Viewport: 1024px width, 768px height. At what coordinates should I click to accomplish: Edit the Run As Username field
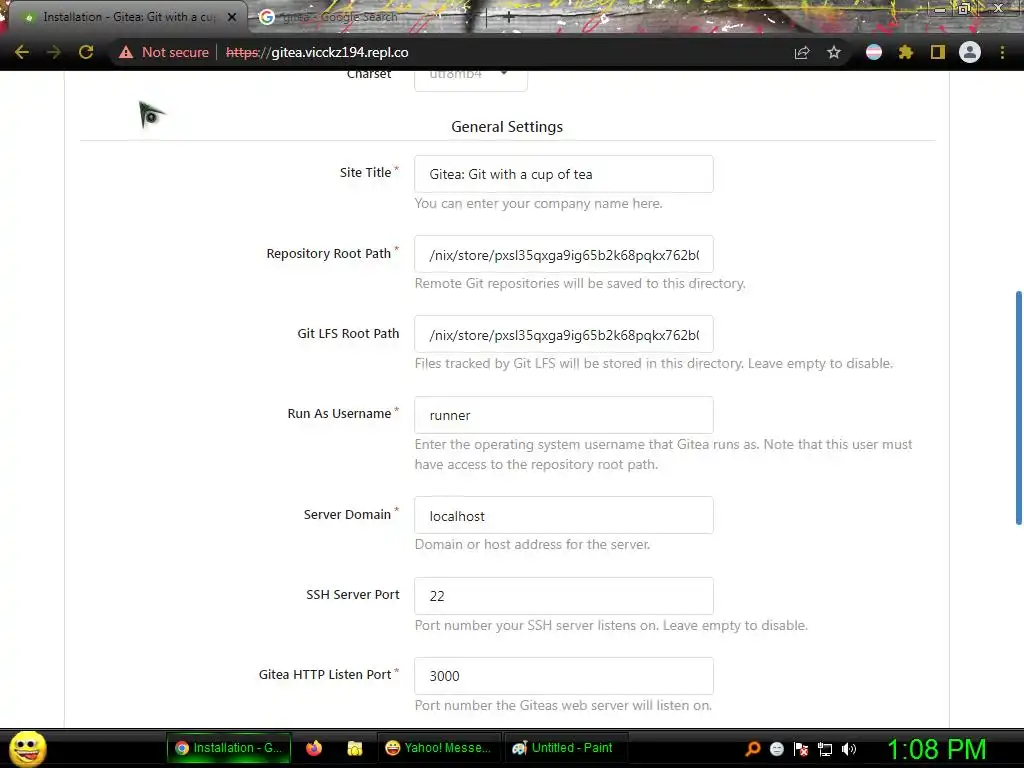point(564,415)
